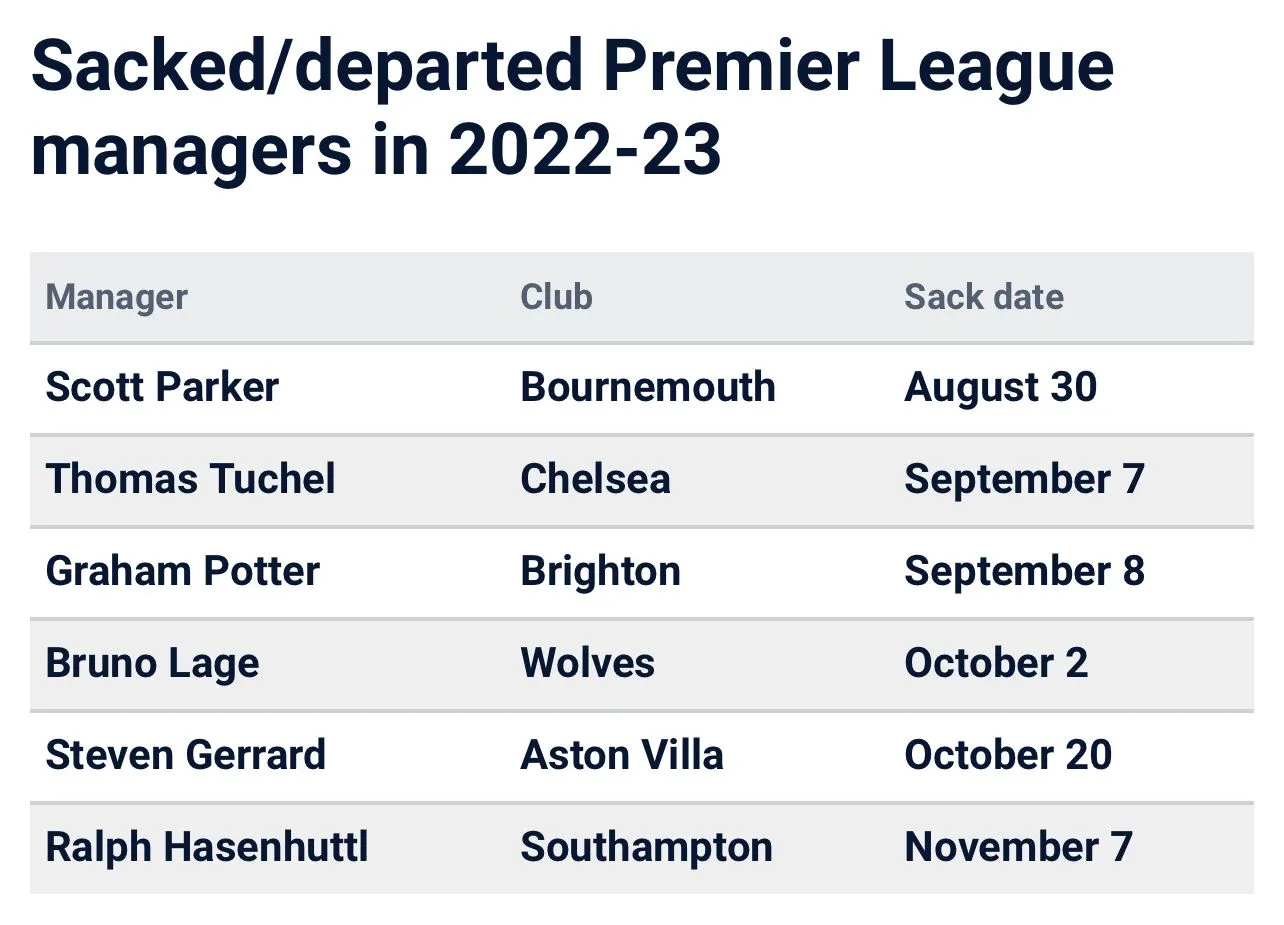Click the Chelsea club cell
The image size is (1284, 925).
tap(595, 479)
